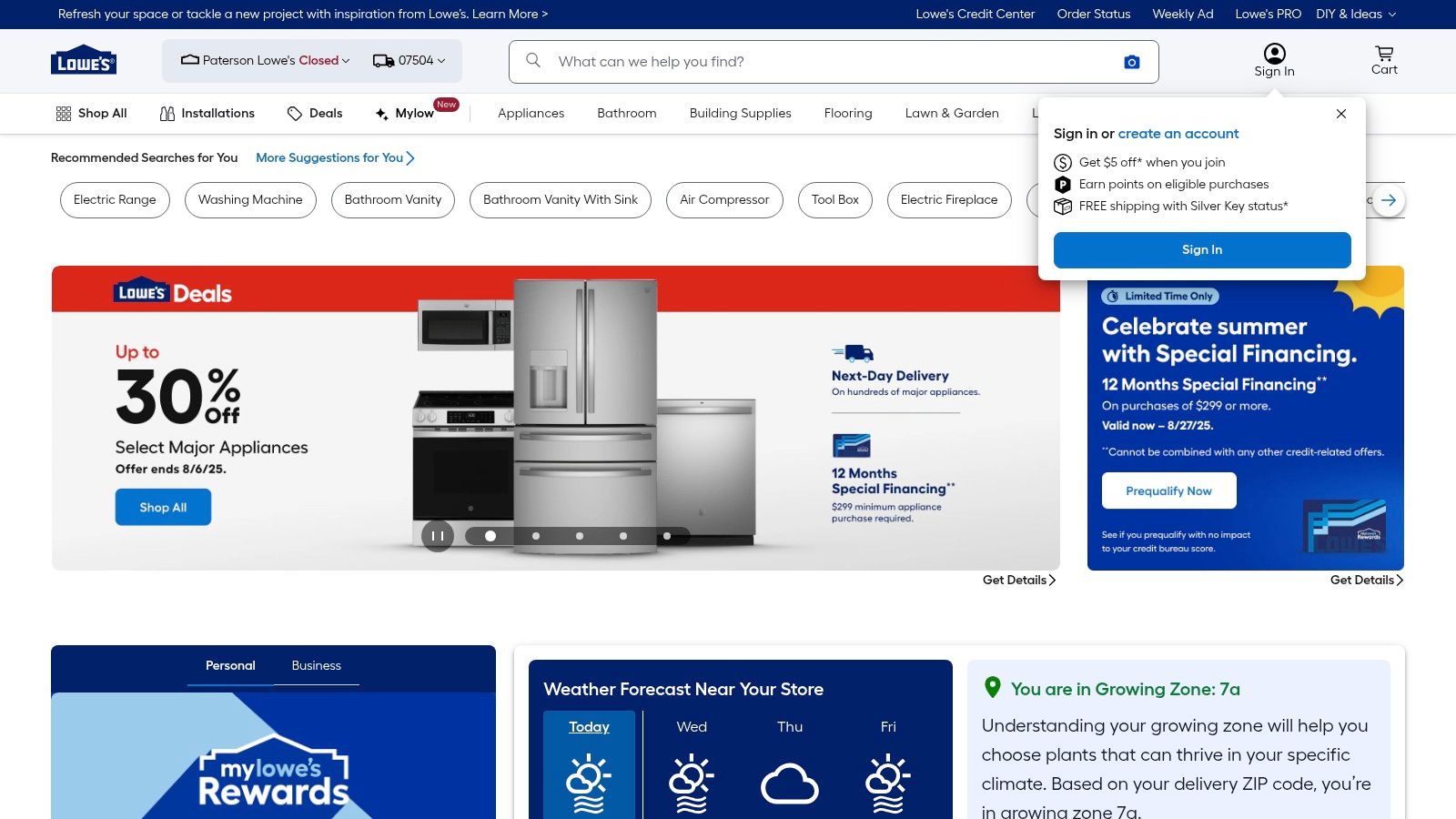Expand the 07504 delivery ZIP dropdown
Viewport: 1456px width, 819px height.
pos(409,61)
